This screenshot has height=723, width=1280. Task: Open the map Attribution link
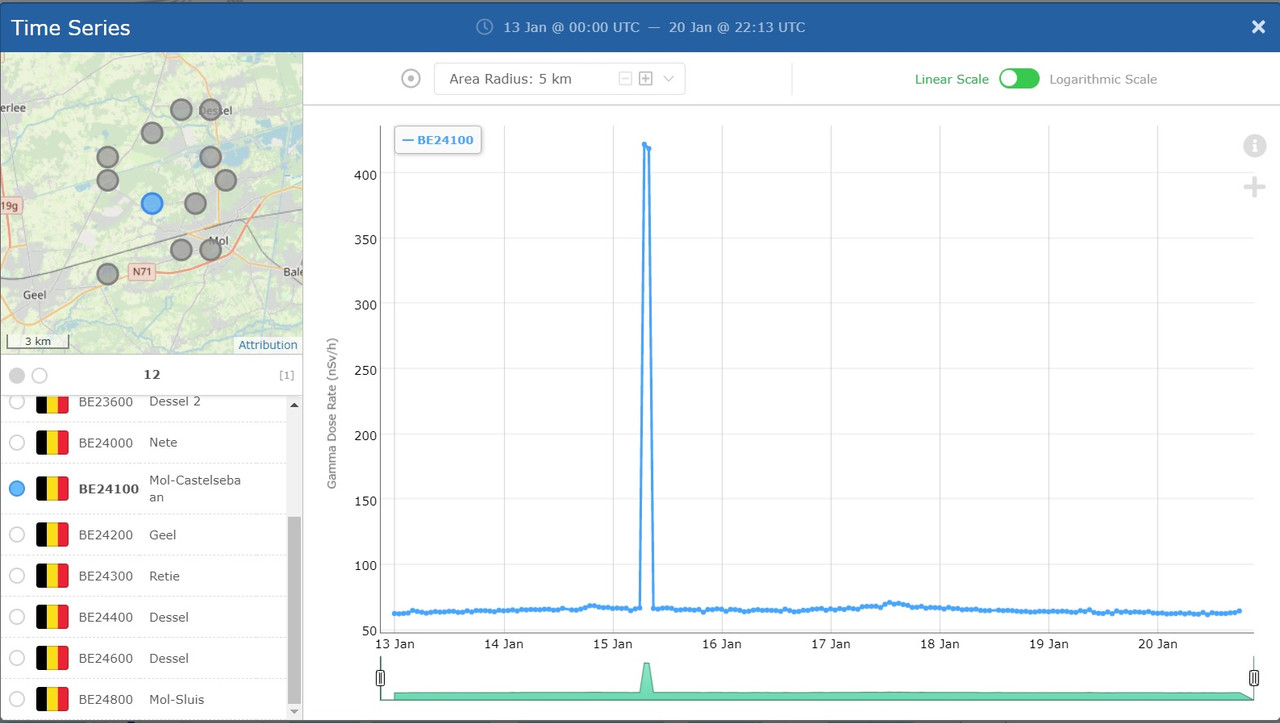[267, 345]
